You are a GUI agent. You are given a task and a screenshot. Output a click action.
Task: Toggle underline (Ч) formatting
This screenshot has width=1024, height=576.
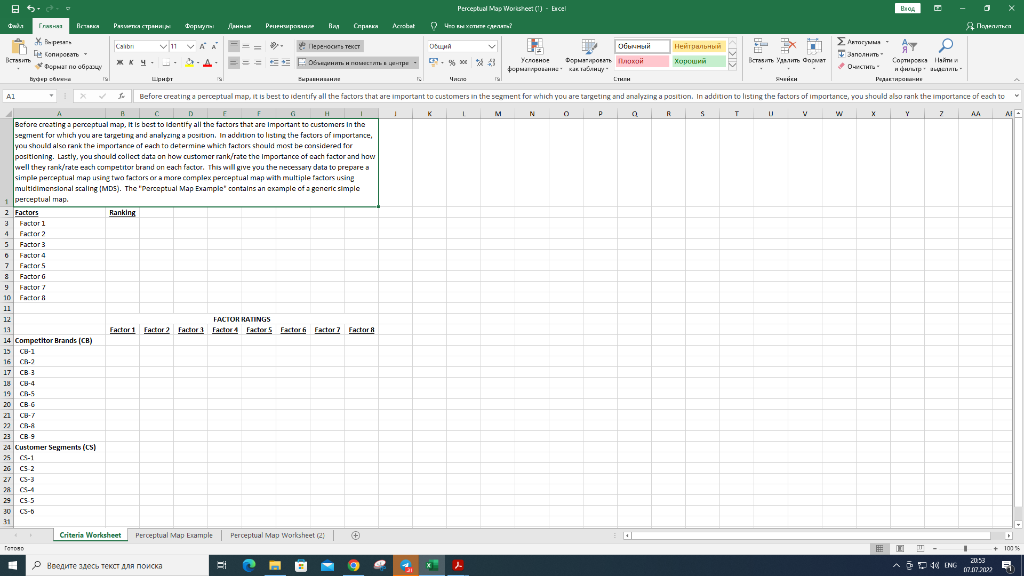pyautogui.click(x=143, y=63)
